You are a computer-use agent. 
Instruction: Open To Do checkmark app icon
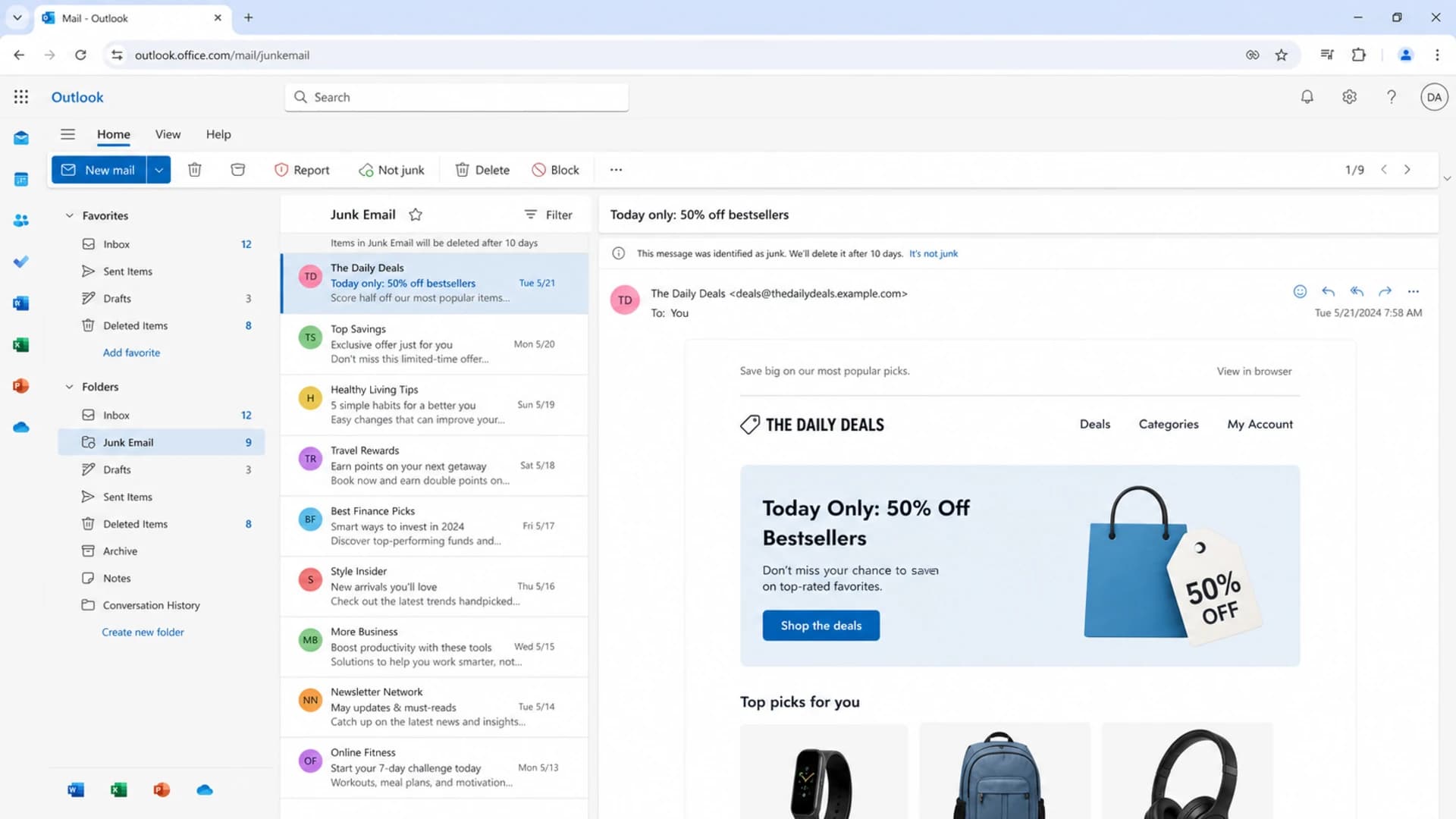point(21,262)
